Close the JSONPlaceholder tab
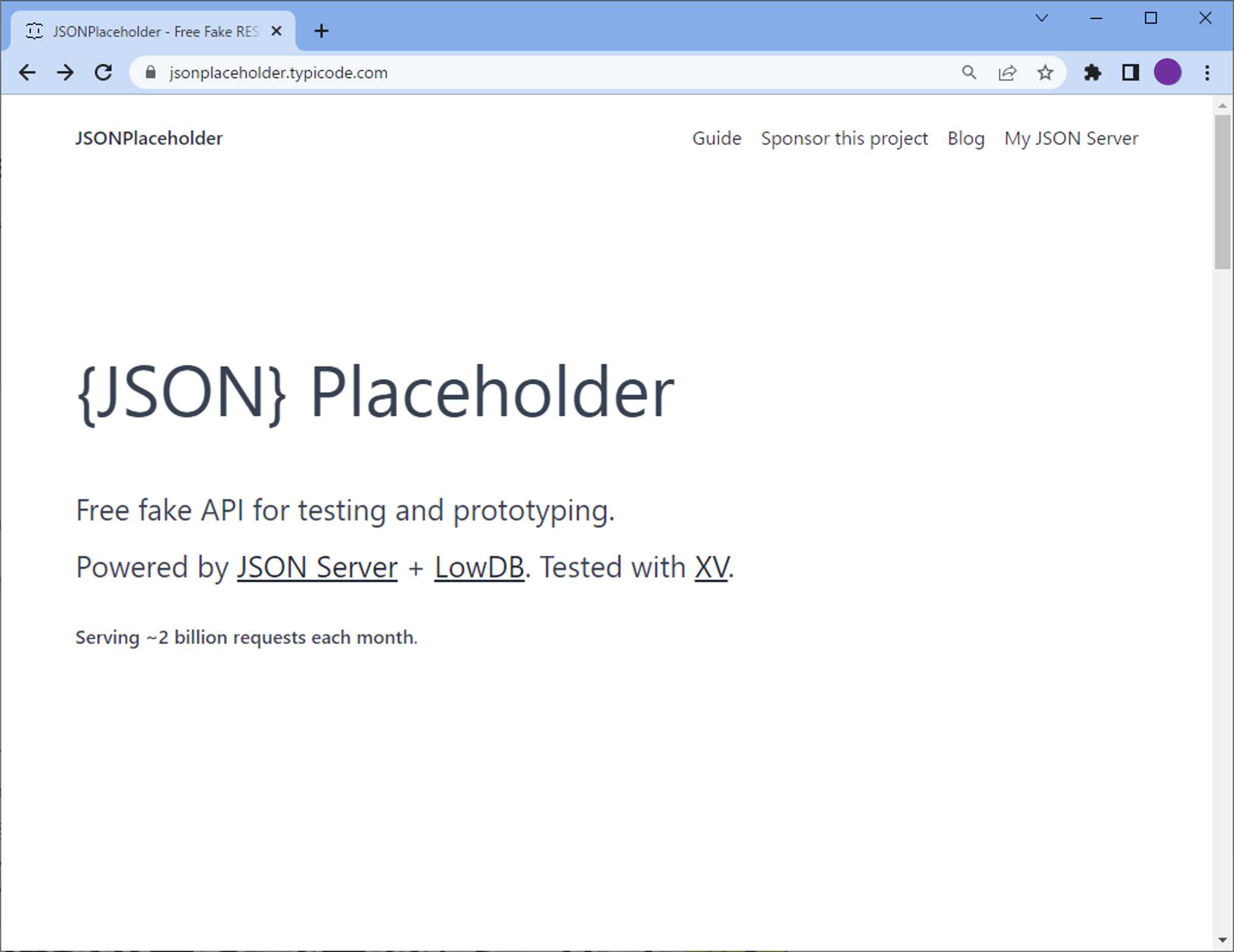Image resolution: width=1234 pixels, height=952 pixels. 277,31
